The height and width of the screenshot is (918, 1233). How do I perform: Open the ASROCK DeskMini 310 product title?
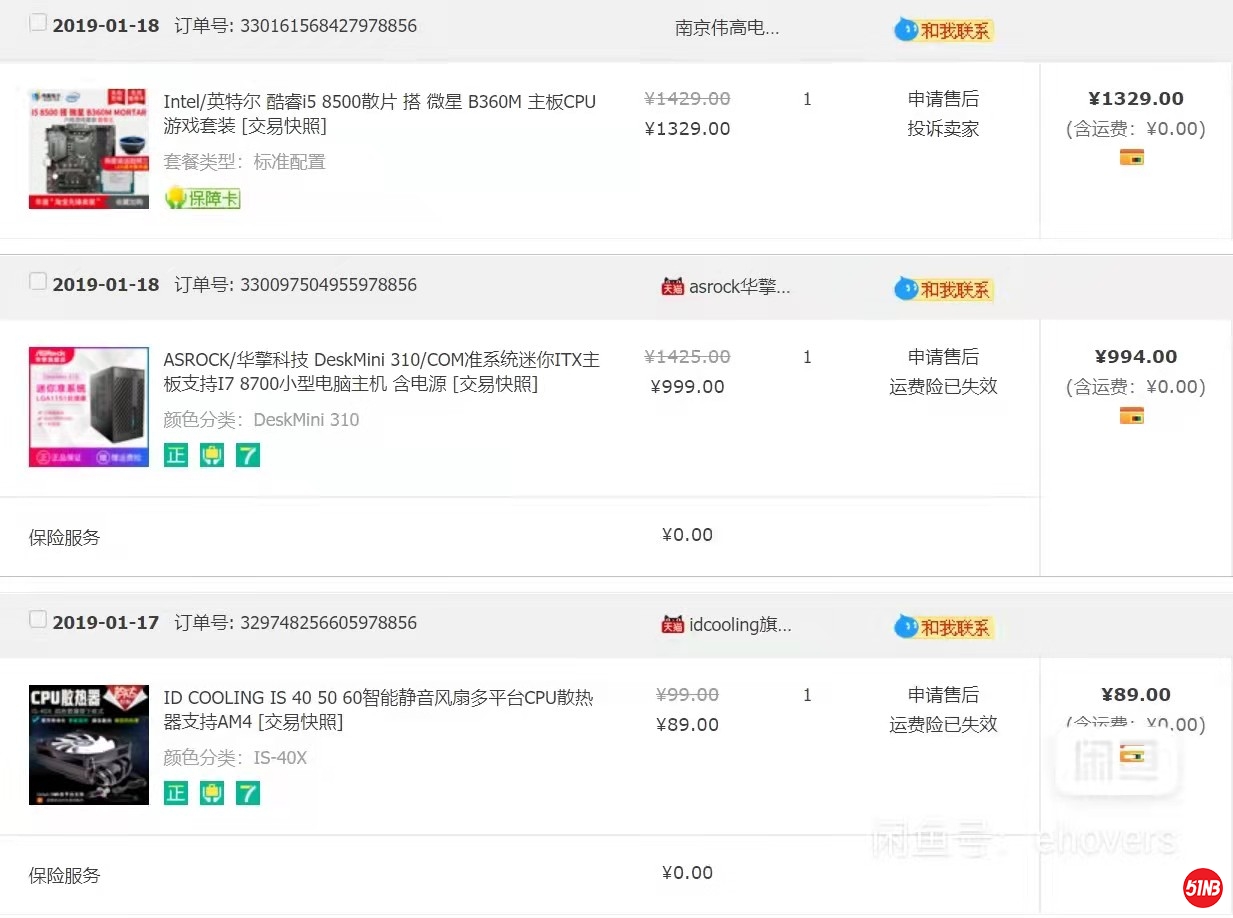tap(381, 371)
